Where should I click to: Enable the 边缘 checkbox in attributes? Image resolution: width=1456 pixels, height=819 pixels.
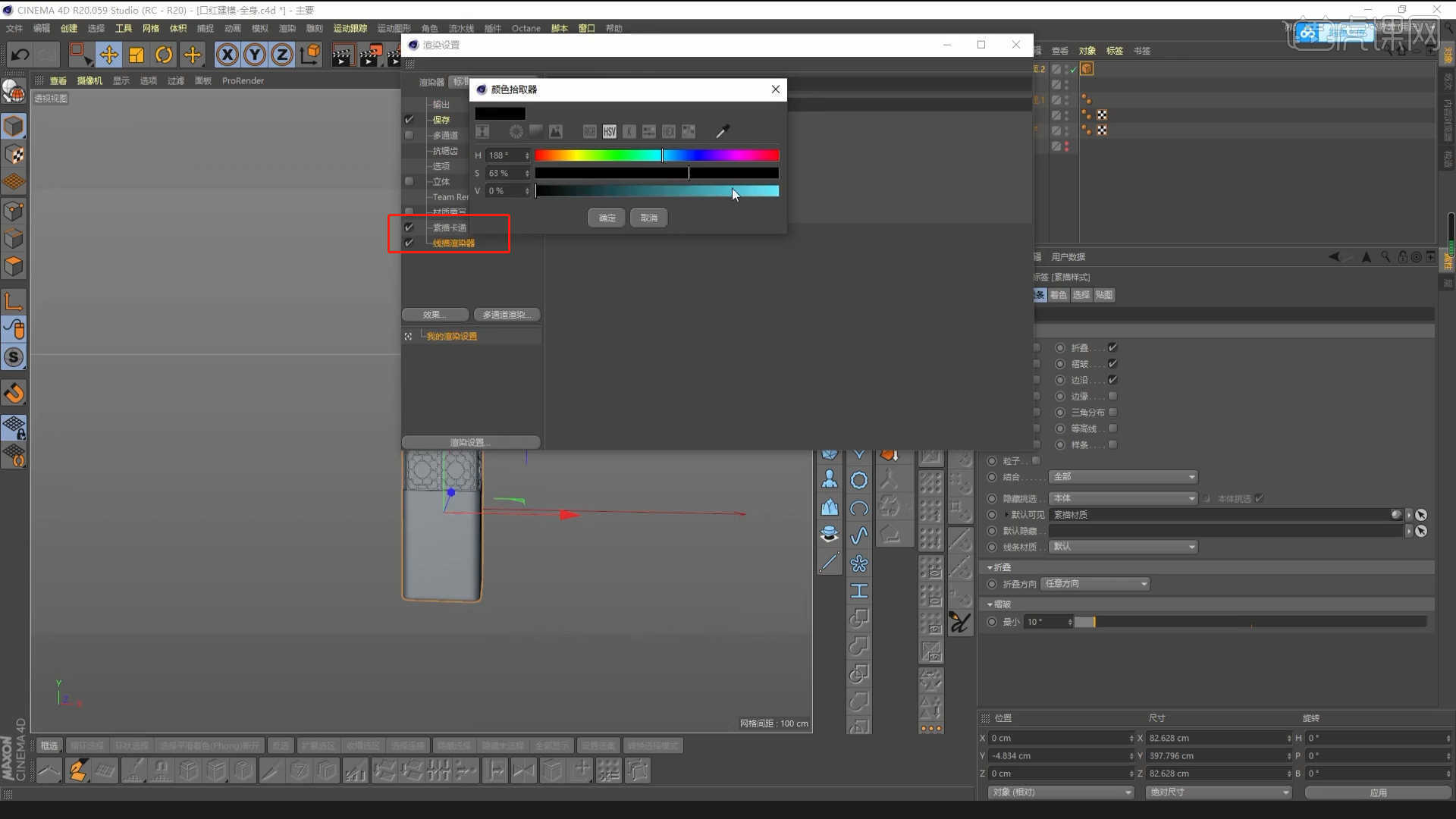pos(1112,396)
